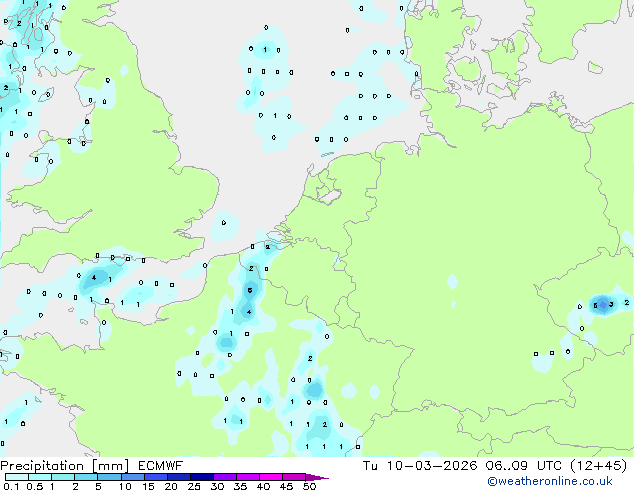Select the 40–45 mm bright magenta swatch

[x=271, y=477]
